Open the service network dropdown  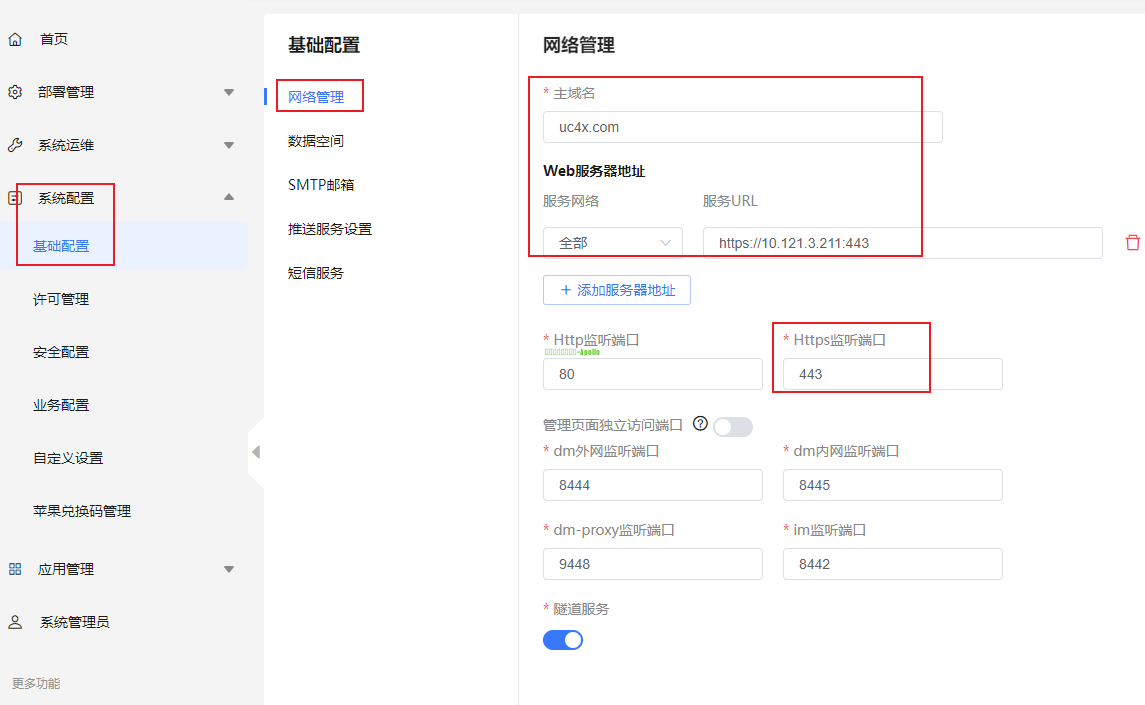coord(613,243)
